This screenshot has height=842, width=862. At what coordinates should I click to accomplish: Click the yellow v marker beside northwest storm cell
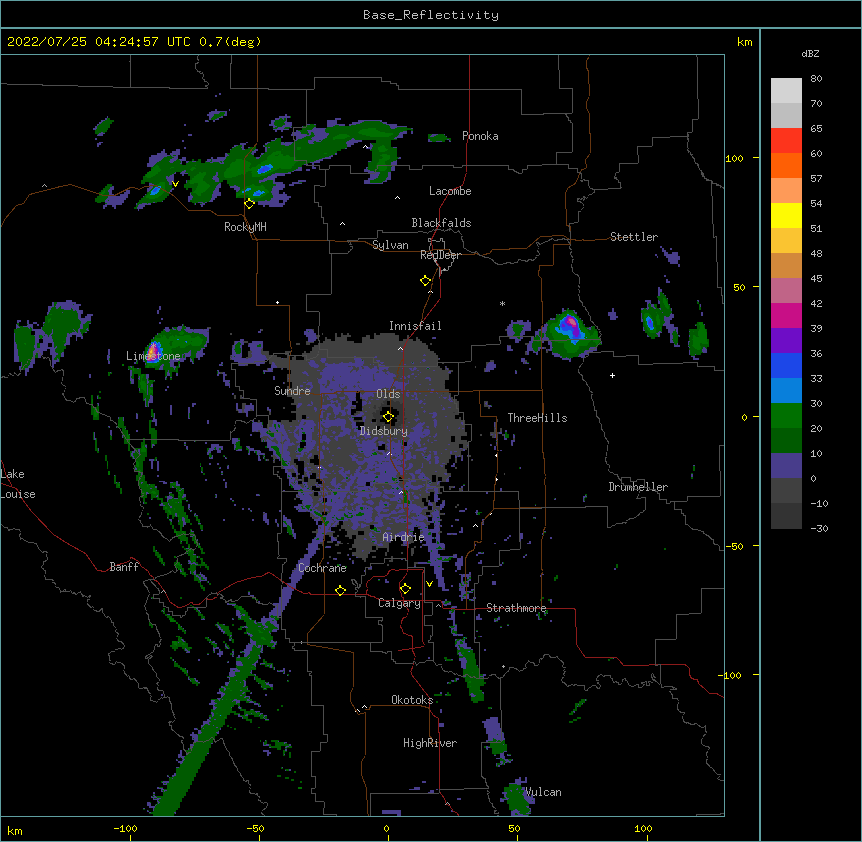tap(175, 184)
